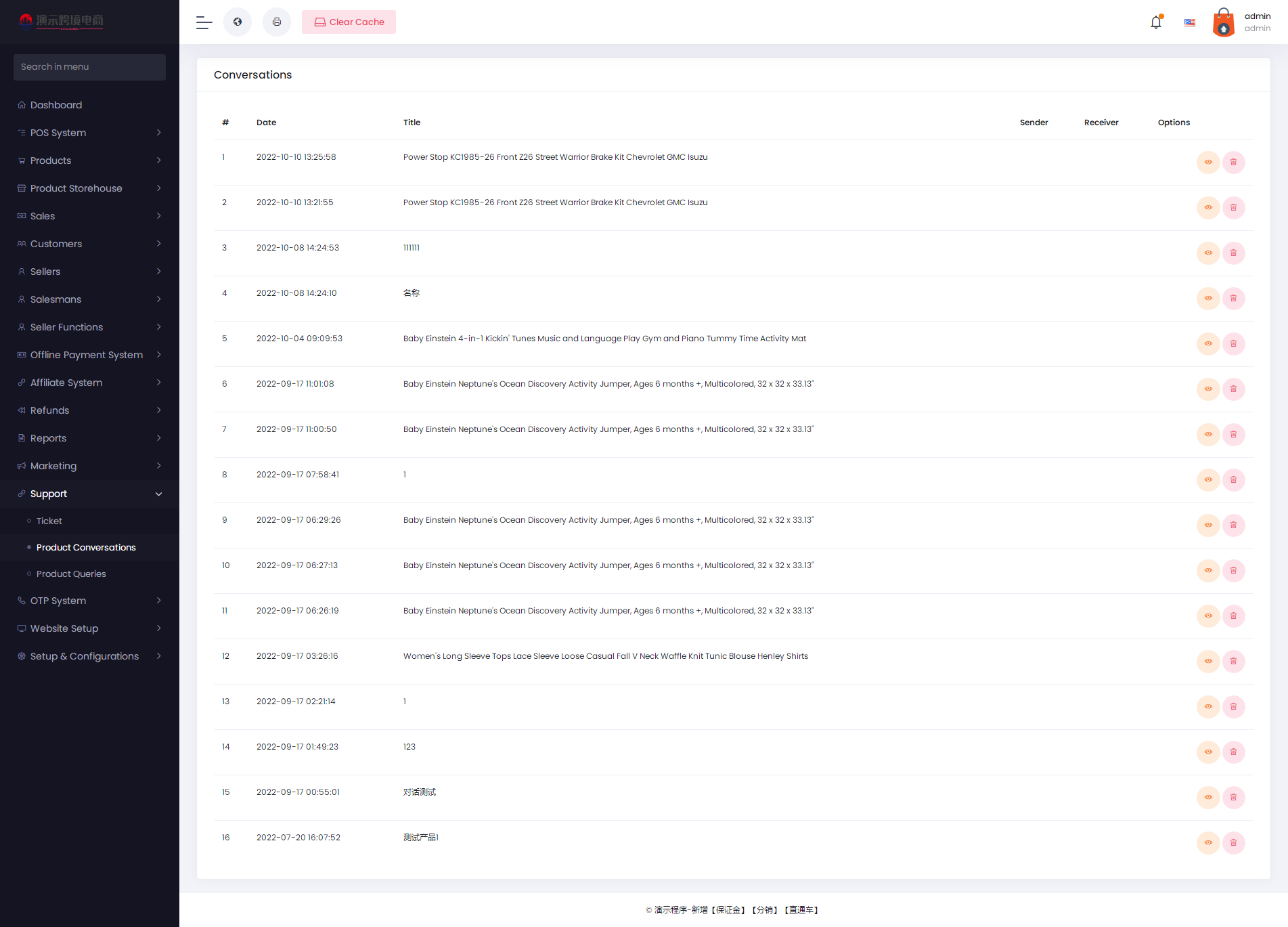Delete the Women's Long Sleeve Tops conversation
The height and width of the screenshot is (927, 1288).
[x=1234, y=662]
